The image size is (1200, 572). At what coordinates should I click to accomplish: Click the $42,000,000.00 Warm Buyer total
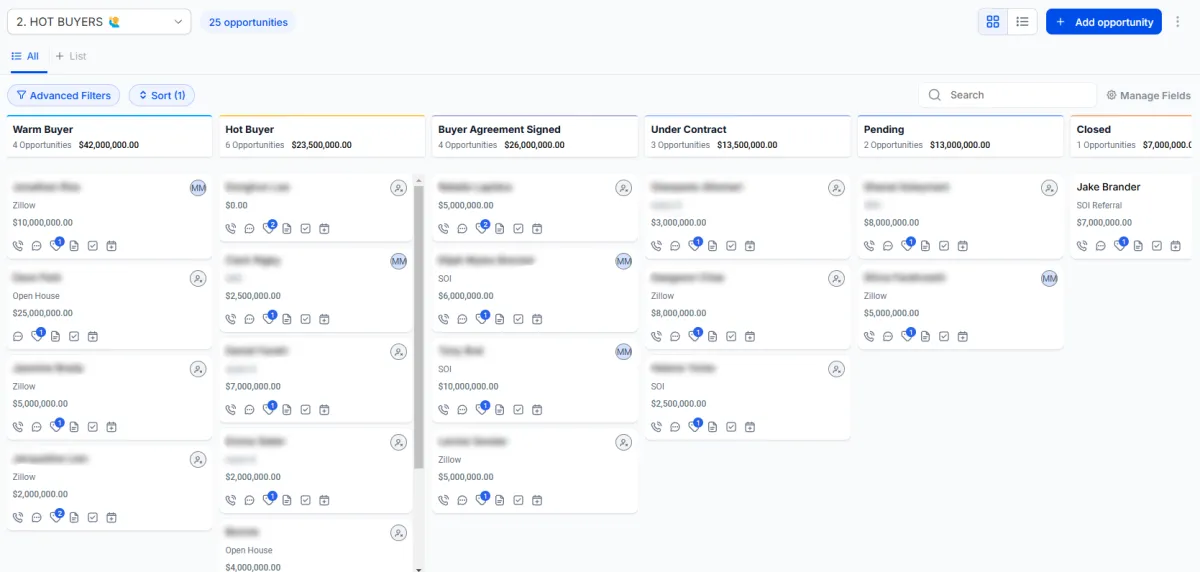tap(109, 145)
